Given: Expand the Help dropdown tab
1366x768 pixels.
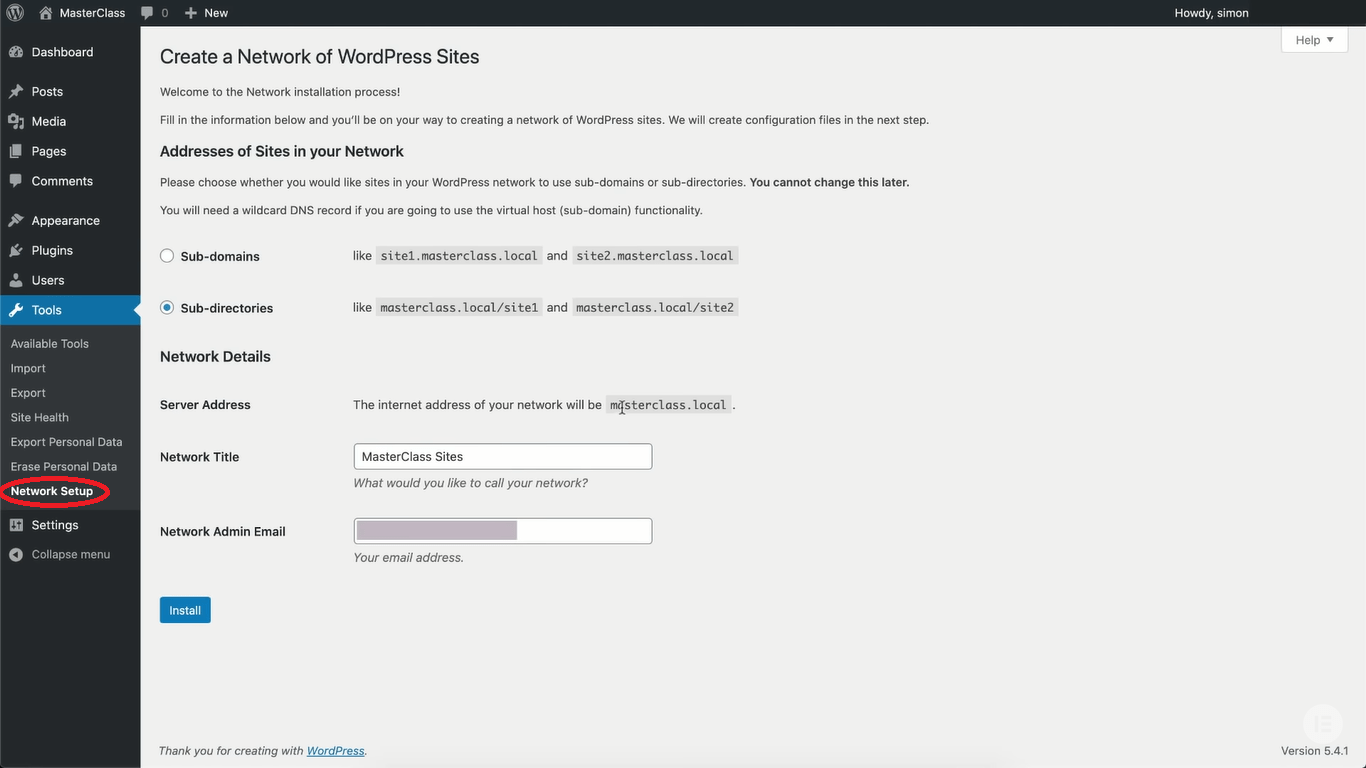Looking at the screenshot, I should (1314, 40).
